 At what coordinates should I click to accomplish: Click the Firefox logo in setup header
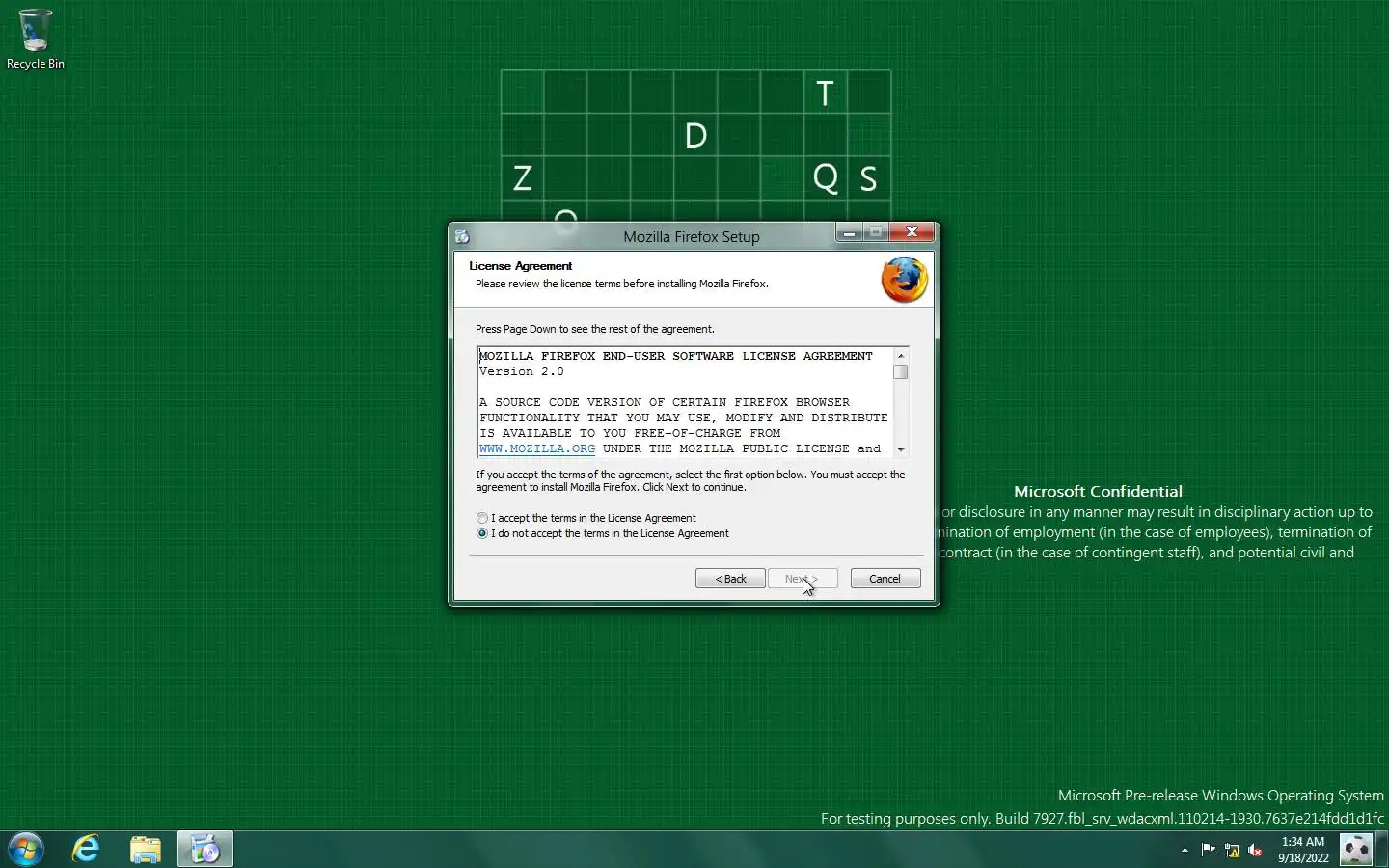click(904, 280)
